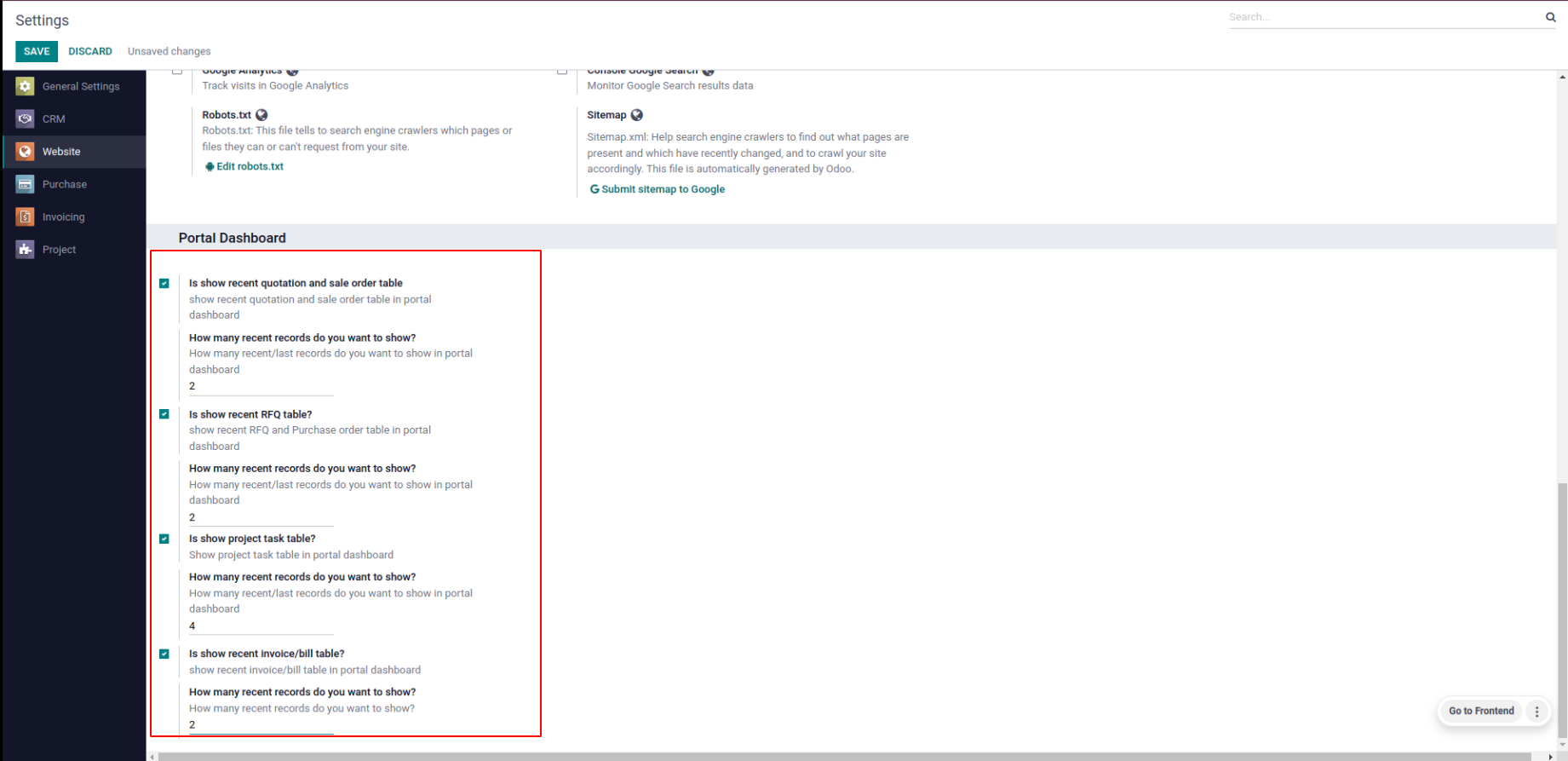The image size is (1568, 761).
Task: Click the Sitemap setting label
Action: [606, 115]
